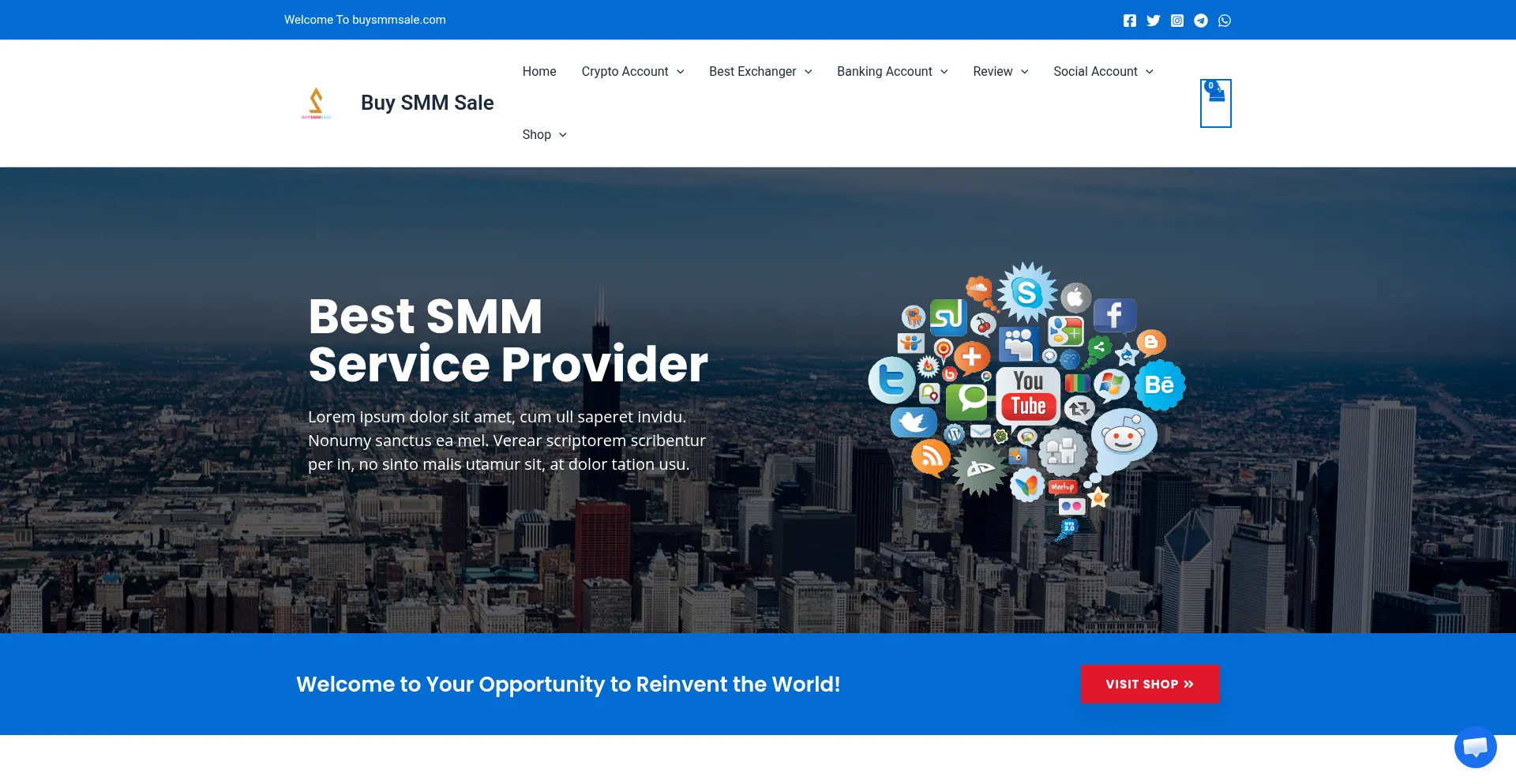Click the Best SMM Service Provider heading
Image resolution: width=1516 pixels, height=784 pixels.
508,340
